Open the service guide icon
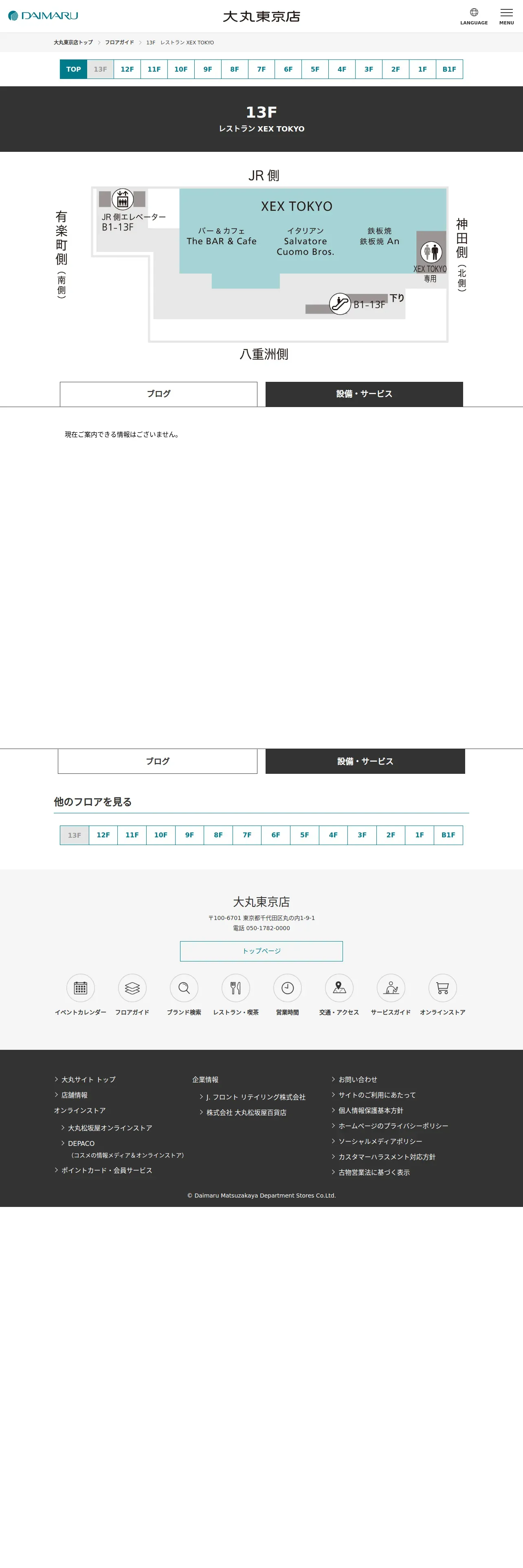 tap(391, 988)
